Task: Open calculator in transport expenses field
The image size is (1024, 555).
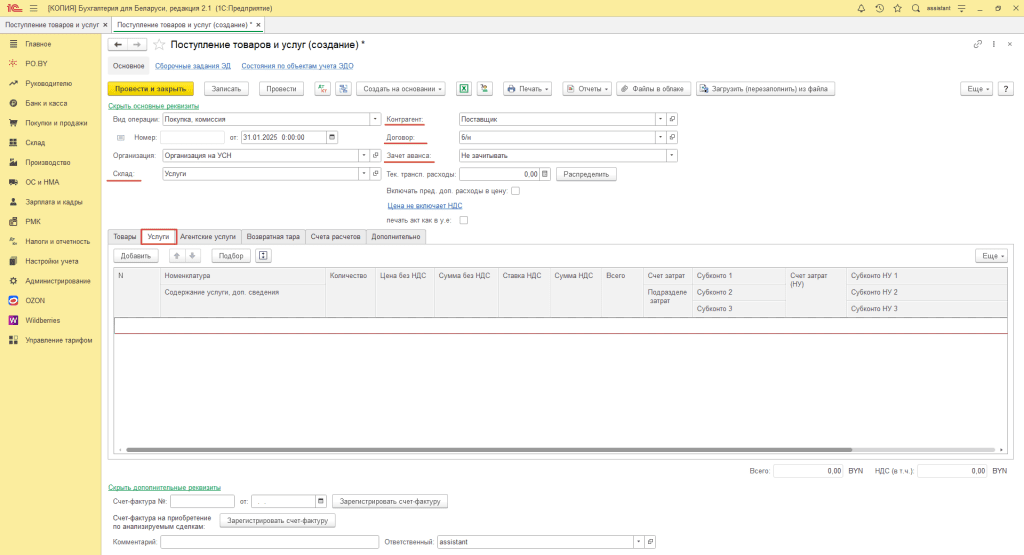Action: tap(545, 173)
